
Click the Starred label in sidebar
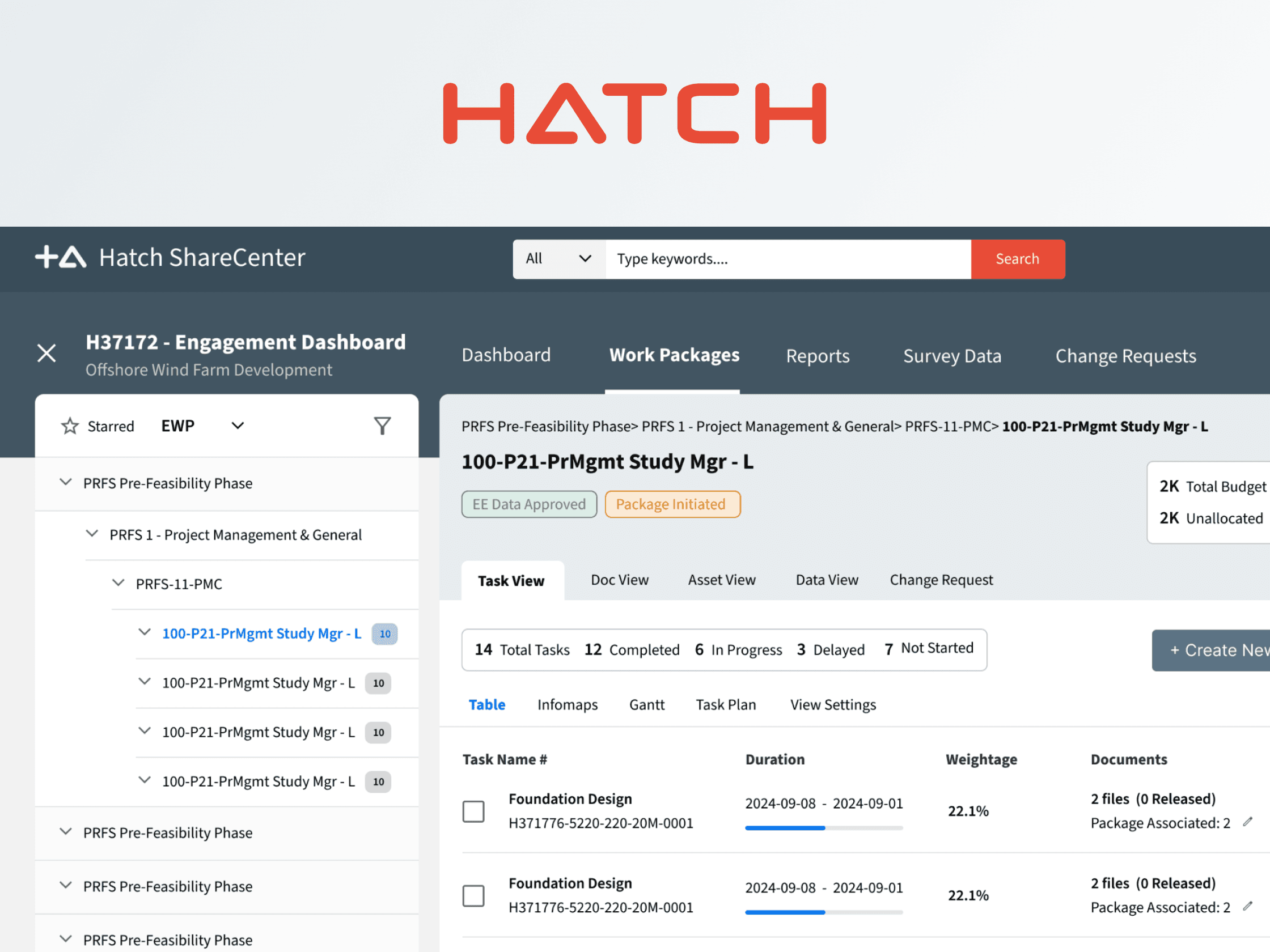pyautogui.click(x=111, y=426)
